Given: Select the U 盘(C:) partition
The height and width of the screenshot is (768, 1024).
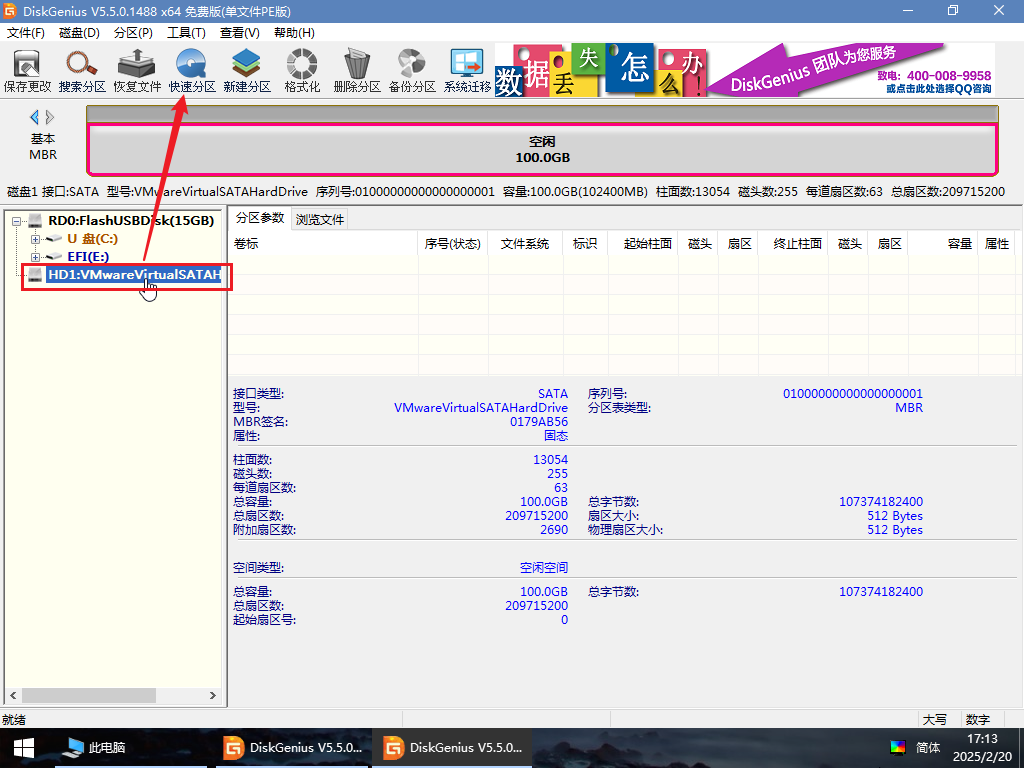Looking at the screenshot, I should [x=92, y=239].
